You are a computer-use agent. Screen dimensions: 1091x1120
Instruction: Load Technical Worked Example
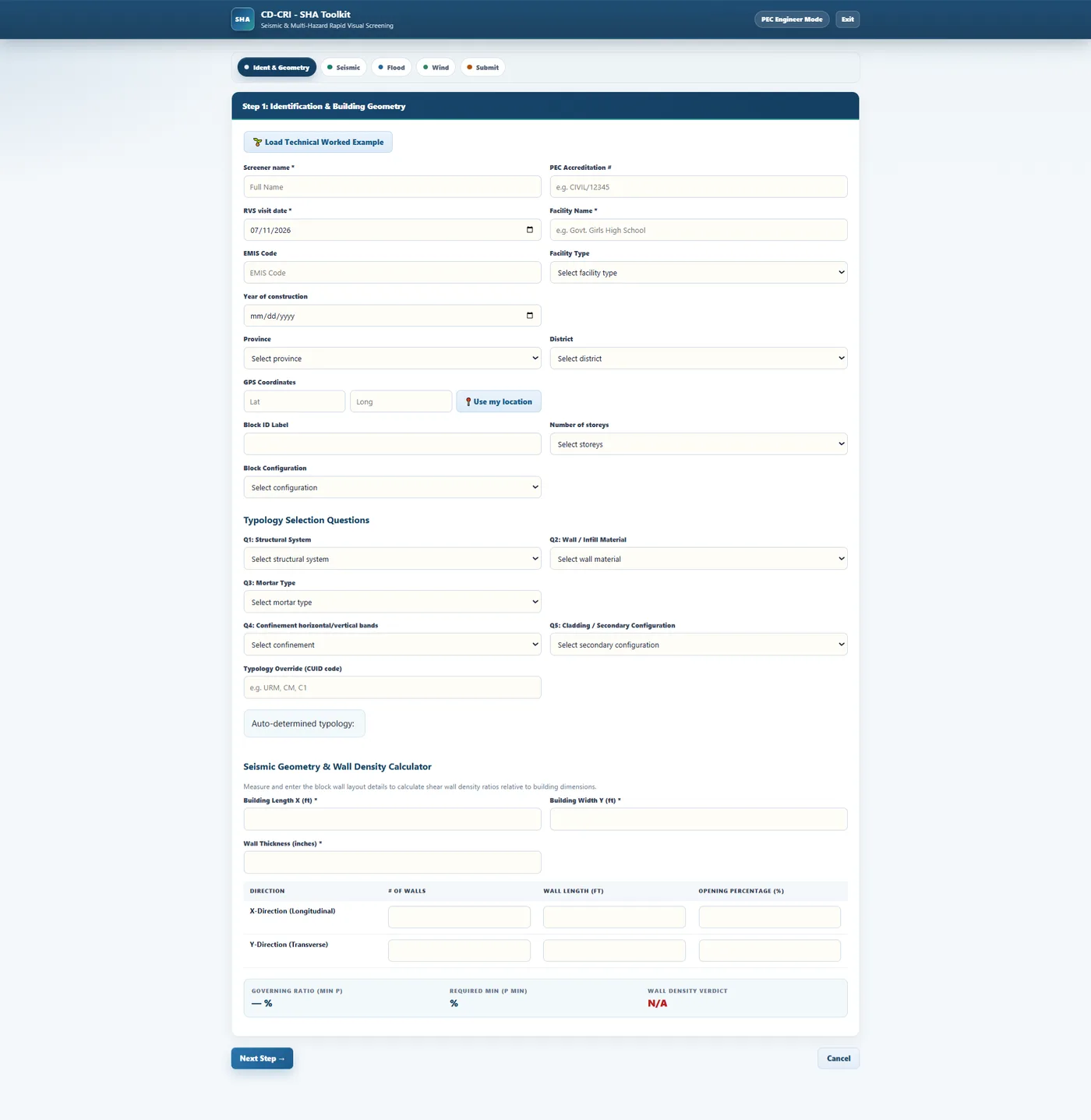coord(318,142)
